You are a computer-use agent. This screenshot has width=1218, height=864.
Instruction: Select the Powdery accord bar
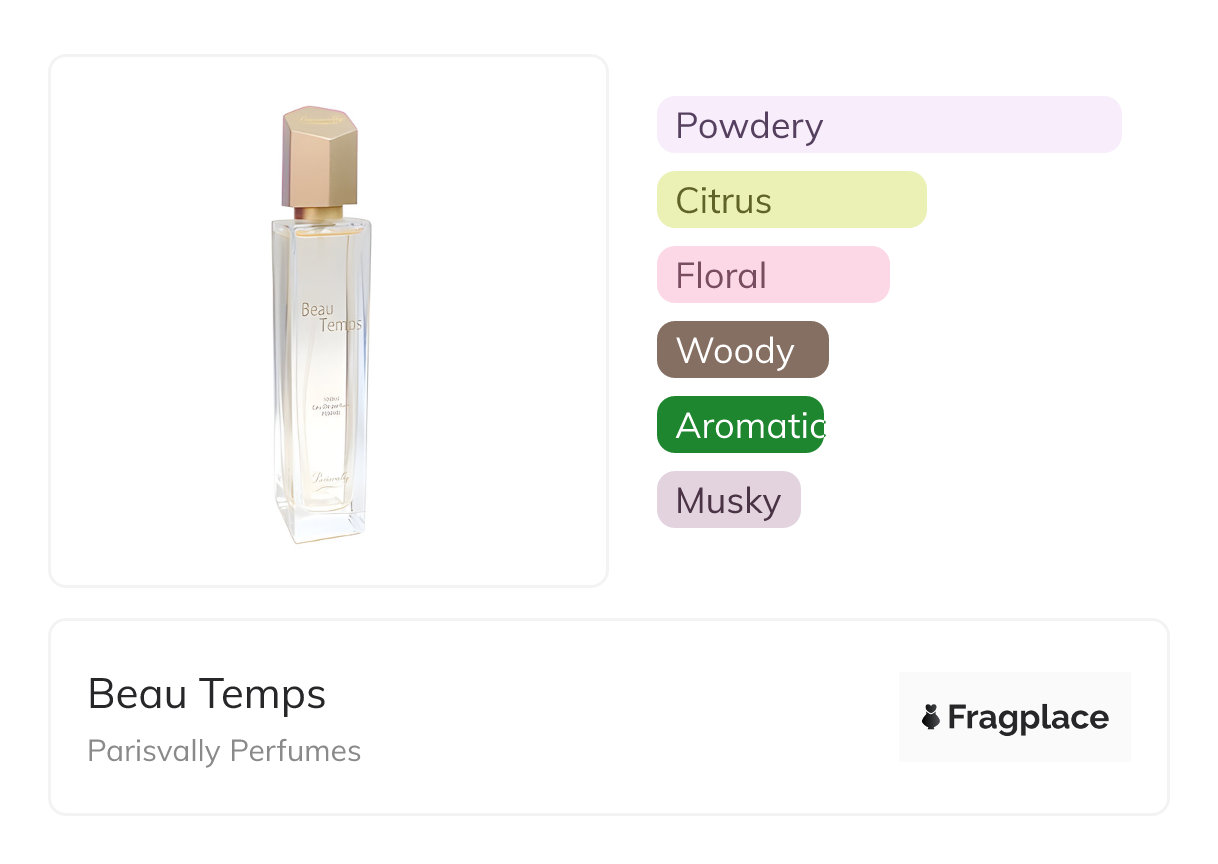click(x=889, y=125)
